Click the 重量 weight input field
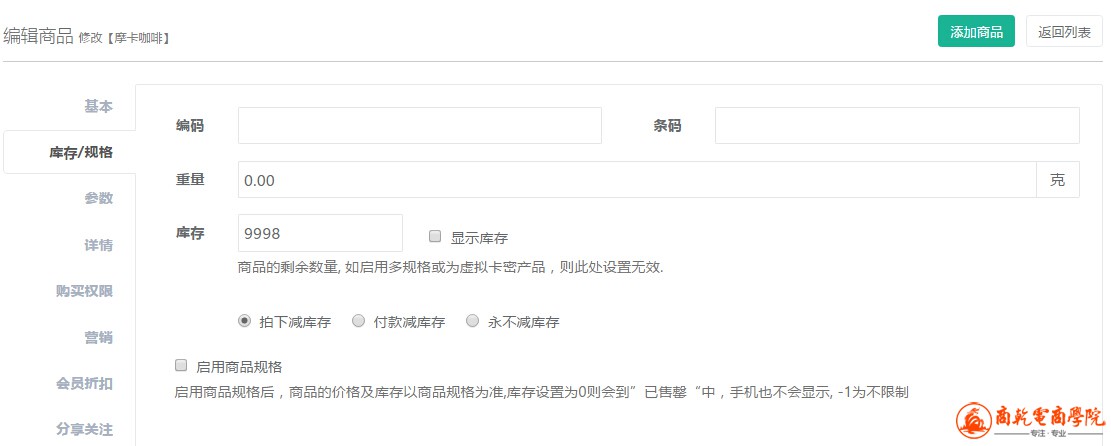Image resolution: width=1111 pixels, height=446 pixels. point(636,180)
